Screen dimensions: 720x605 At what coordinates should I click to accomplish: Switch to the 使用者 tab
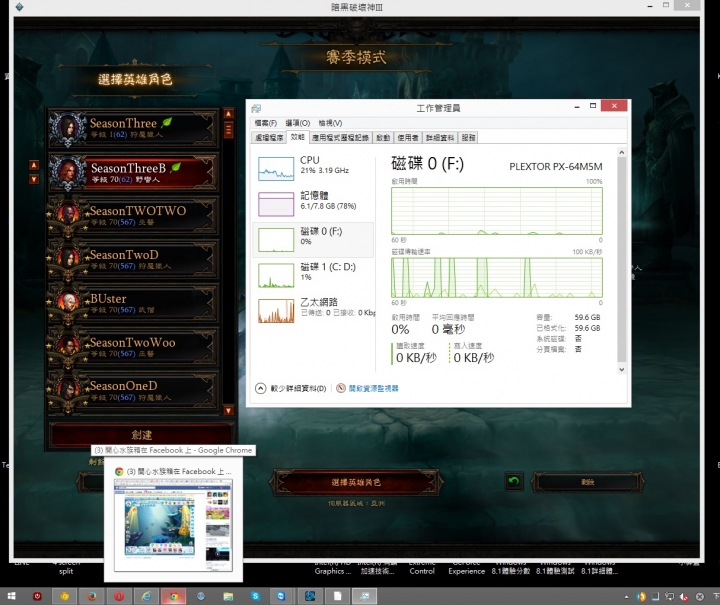point(408,137)
